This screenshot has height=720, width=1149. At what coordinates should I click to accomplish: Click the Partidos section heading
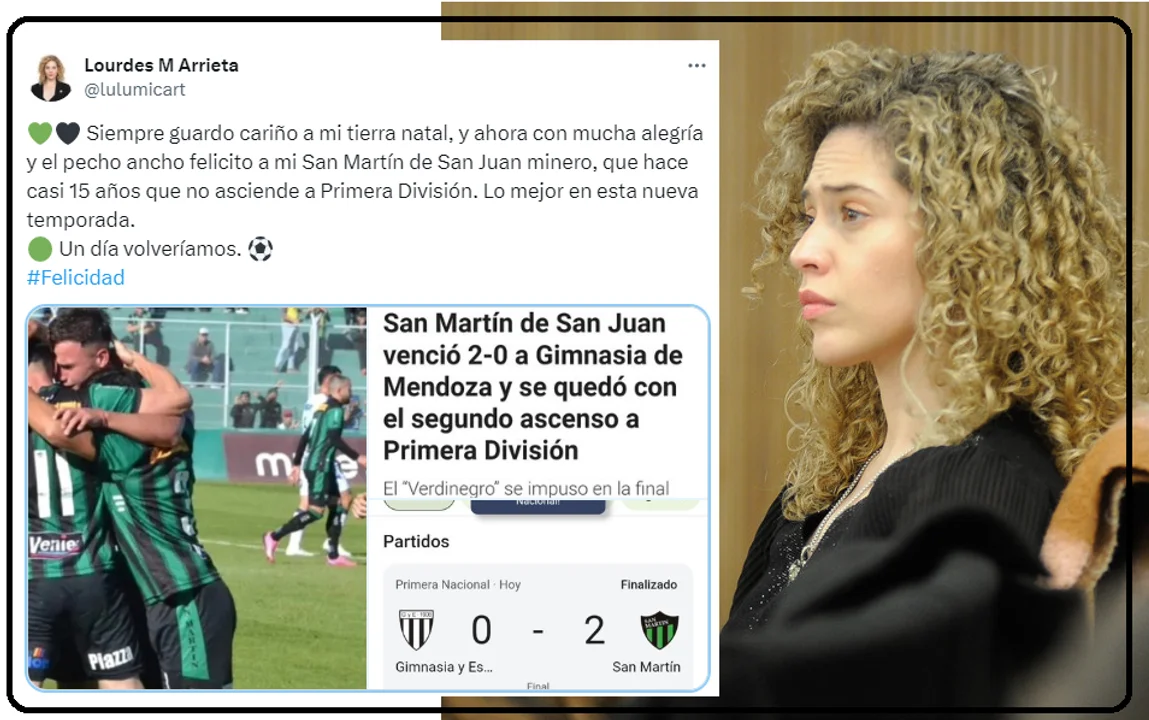416,541
